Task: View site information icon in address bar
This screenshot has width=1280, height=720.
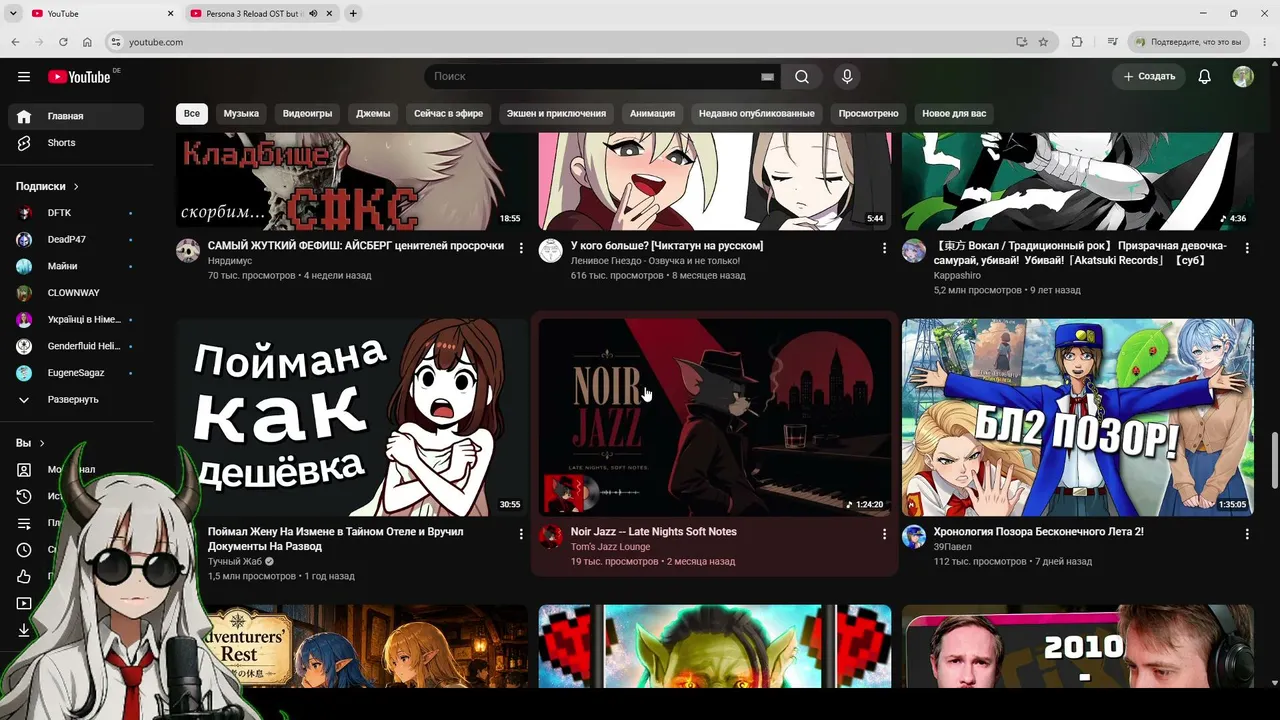Action: pos(116,42)
